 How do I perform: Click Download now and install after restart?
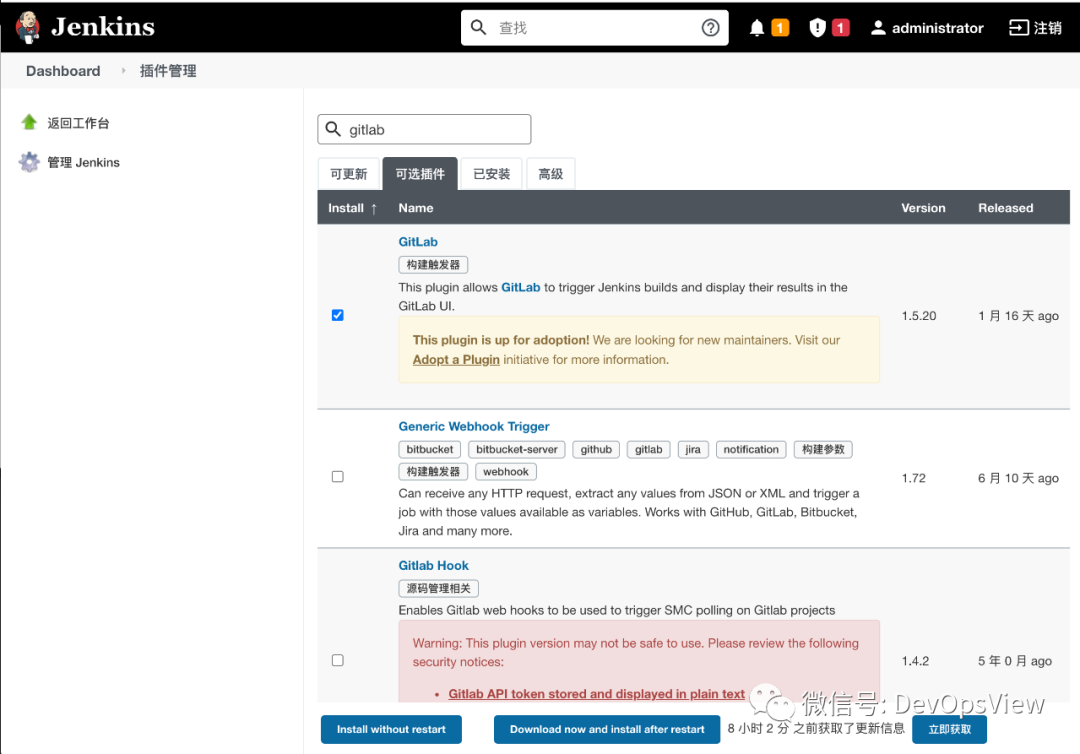[x=607, y=729]
